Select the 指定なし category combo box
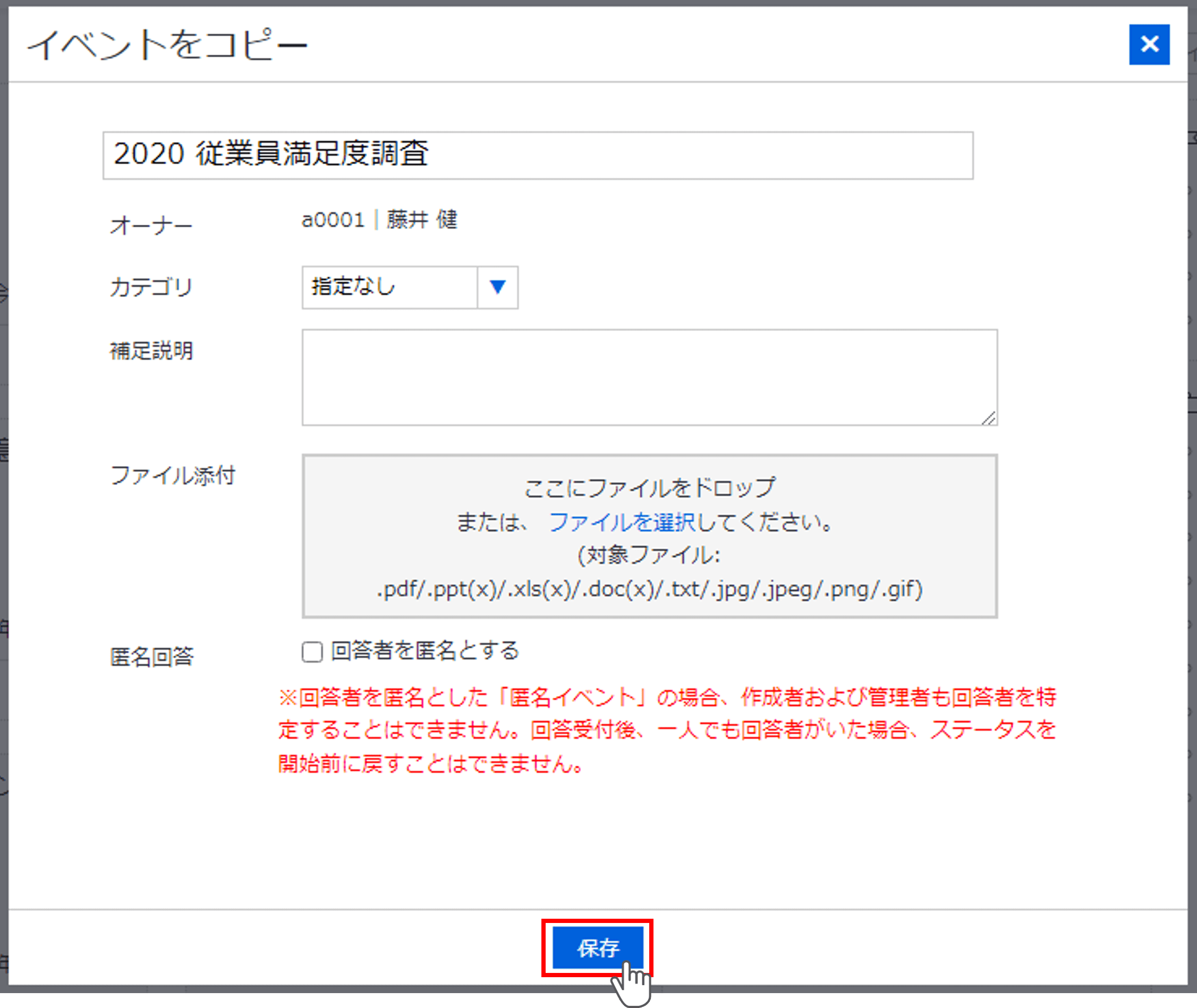Screen dimensions: 1197x1008 [389, 287]
